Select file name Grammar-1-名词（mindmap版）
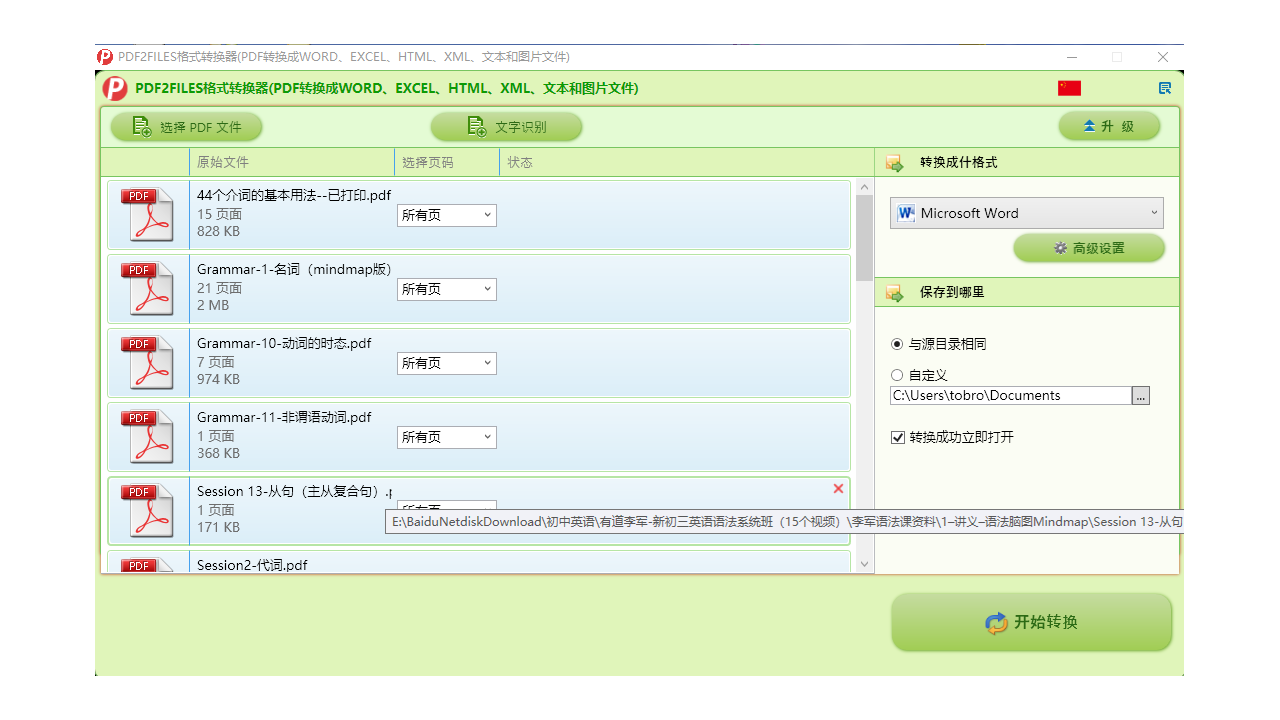This screenshot has width=1280, height=720. (x=295, y=269)
